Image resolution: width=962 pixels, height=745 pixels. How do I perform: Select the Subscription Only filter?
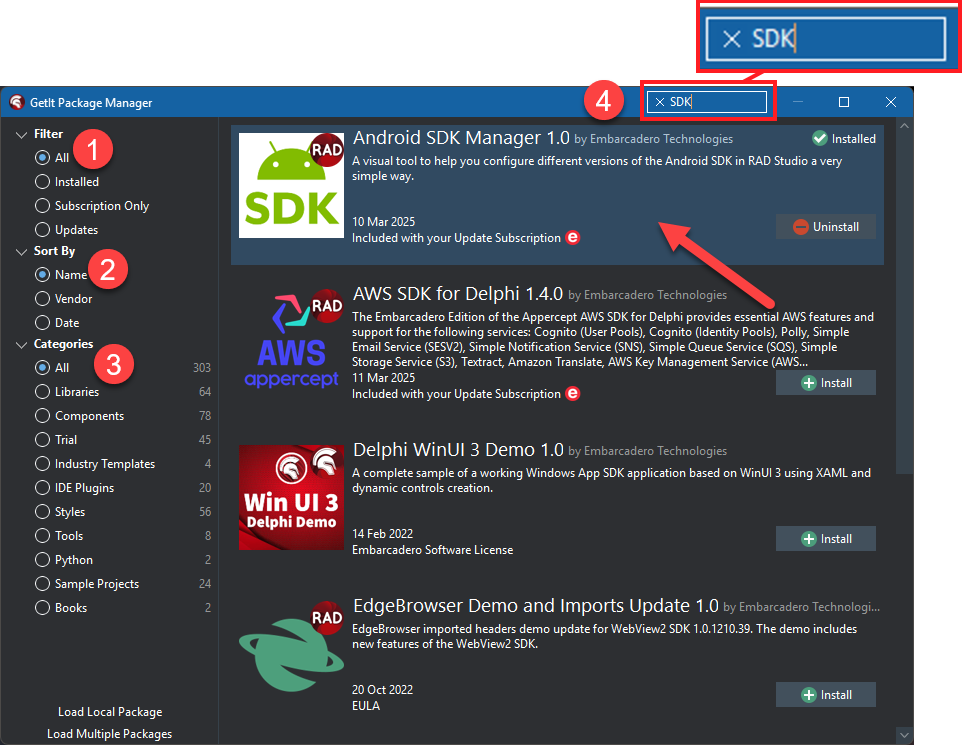(x=92, y=206)
